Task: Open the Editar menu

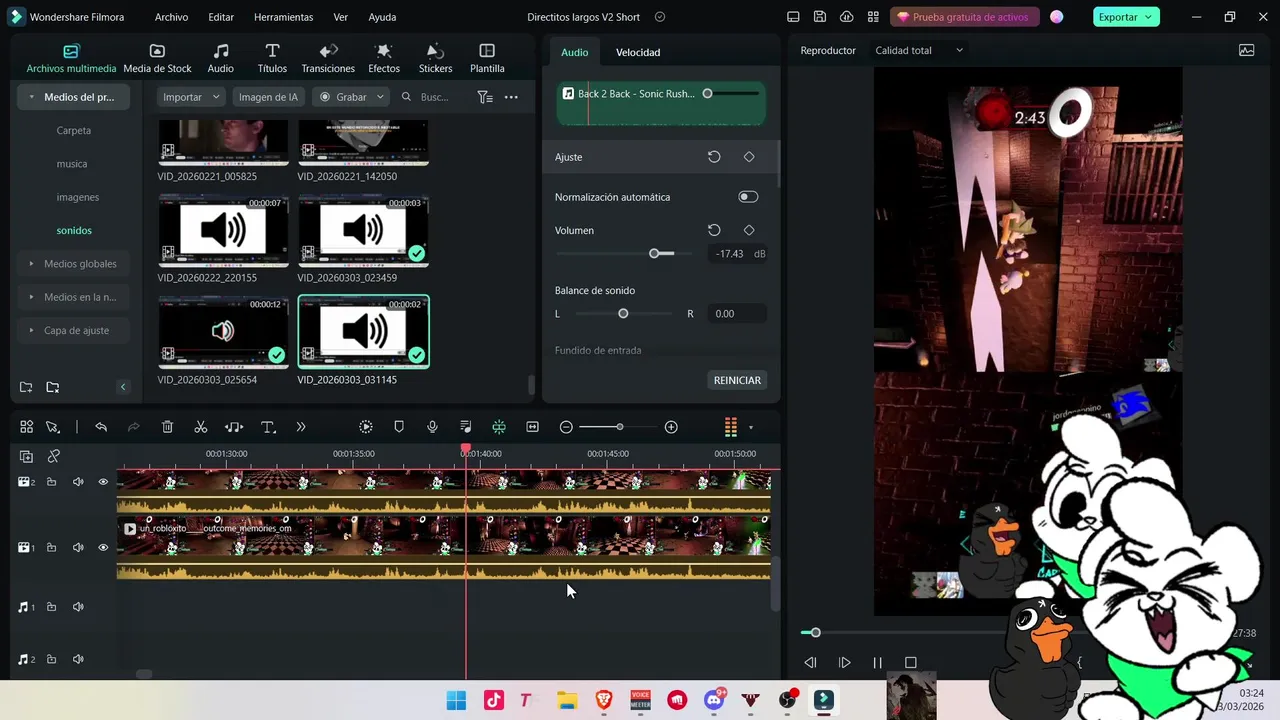Action: pyautogui.click(x=221, y=17)
